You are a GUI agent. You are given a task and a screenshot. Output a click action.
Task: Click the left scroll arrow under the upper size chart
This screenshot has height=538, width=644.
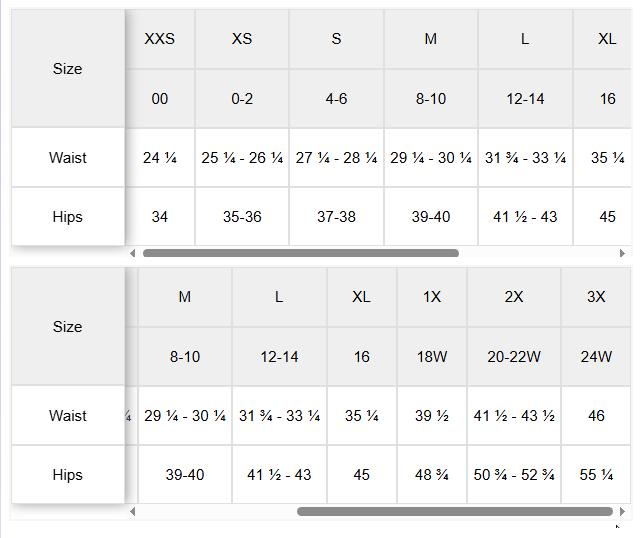(133, 253)
